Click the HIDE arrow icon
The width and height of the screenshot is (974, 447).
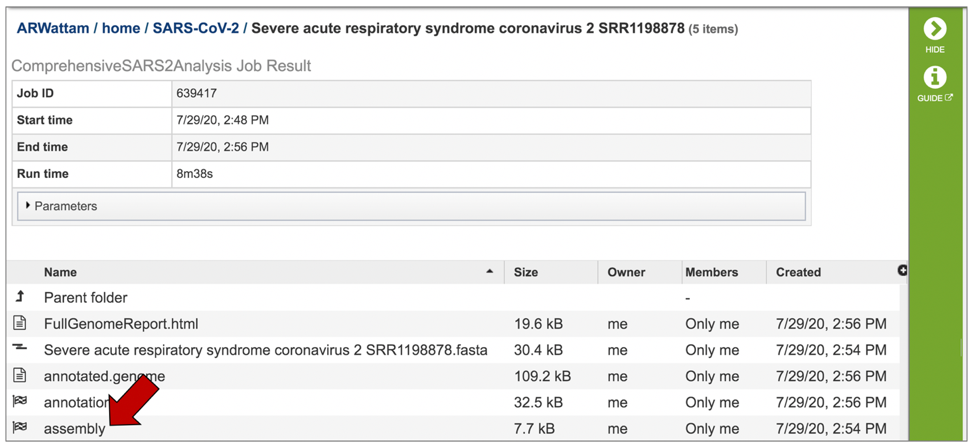coord(934,29)
